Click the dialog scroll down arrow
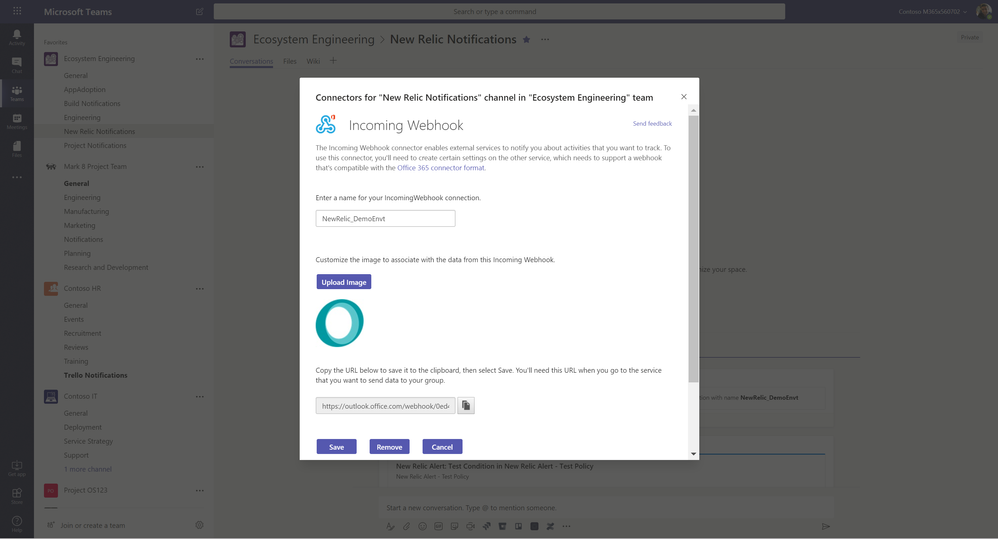This screenshot has height=539, width=998. point(693,454)
